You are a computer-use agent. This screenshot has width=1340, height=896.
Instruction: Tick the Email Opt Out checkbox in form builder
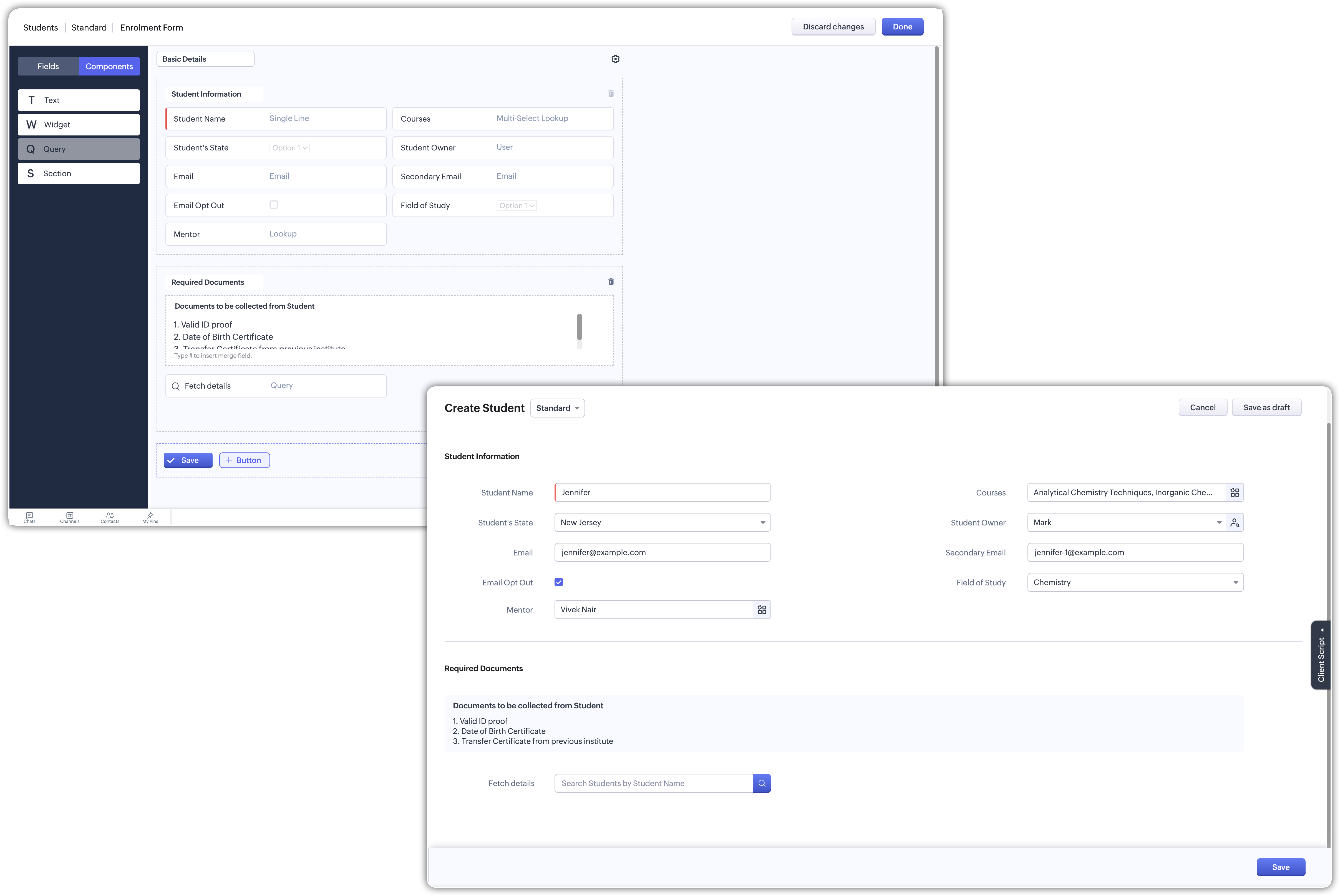coord(274,205)
